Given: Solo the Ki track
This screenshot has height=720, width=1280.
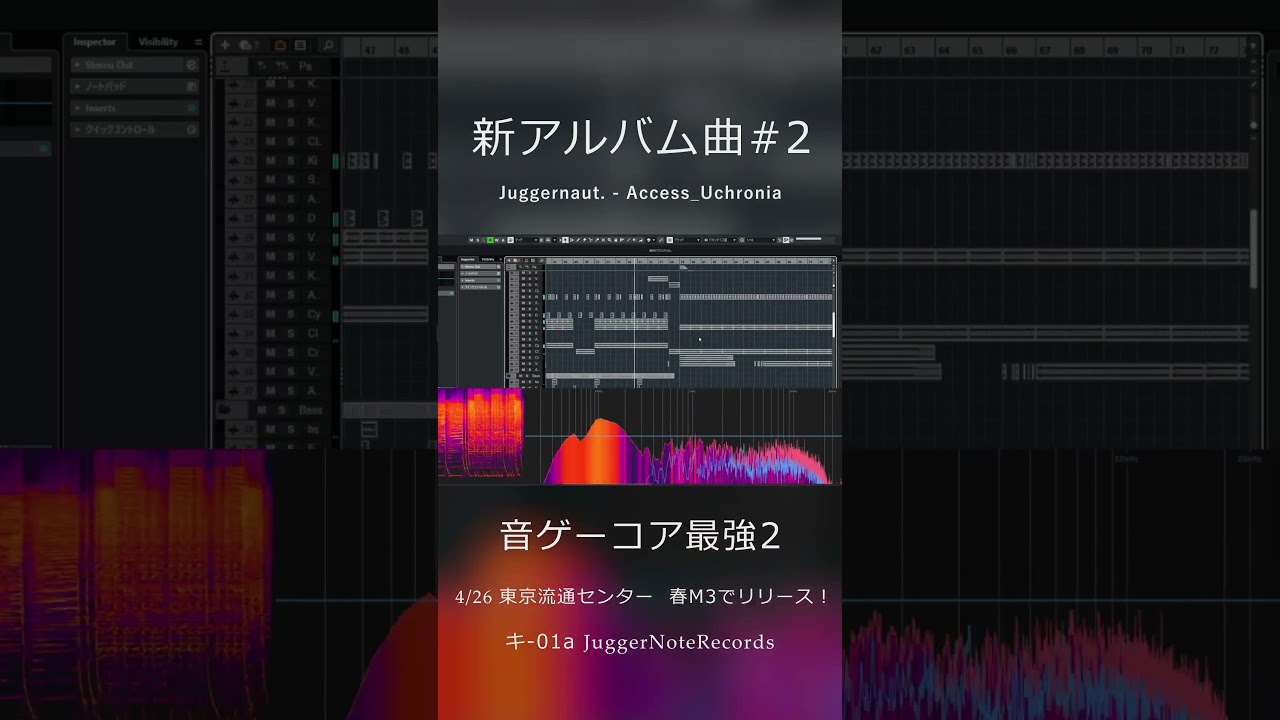Looking at the screenshot, I should 291,160.
